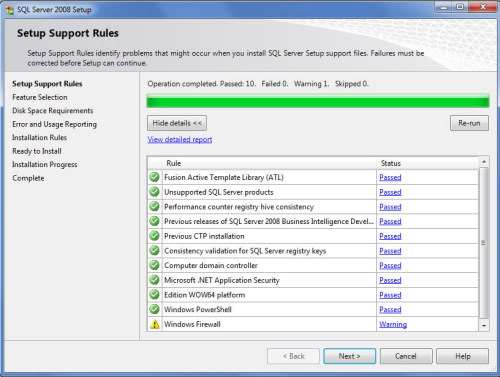Click the Unsupported SQL Server products rule name

[219, 192]
